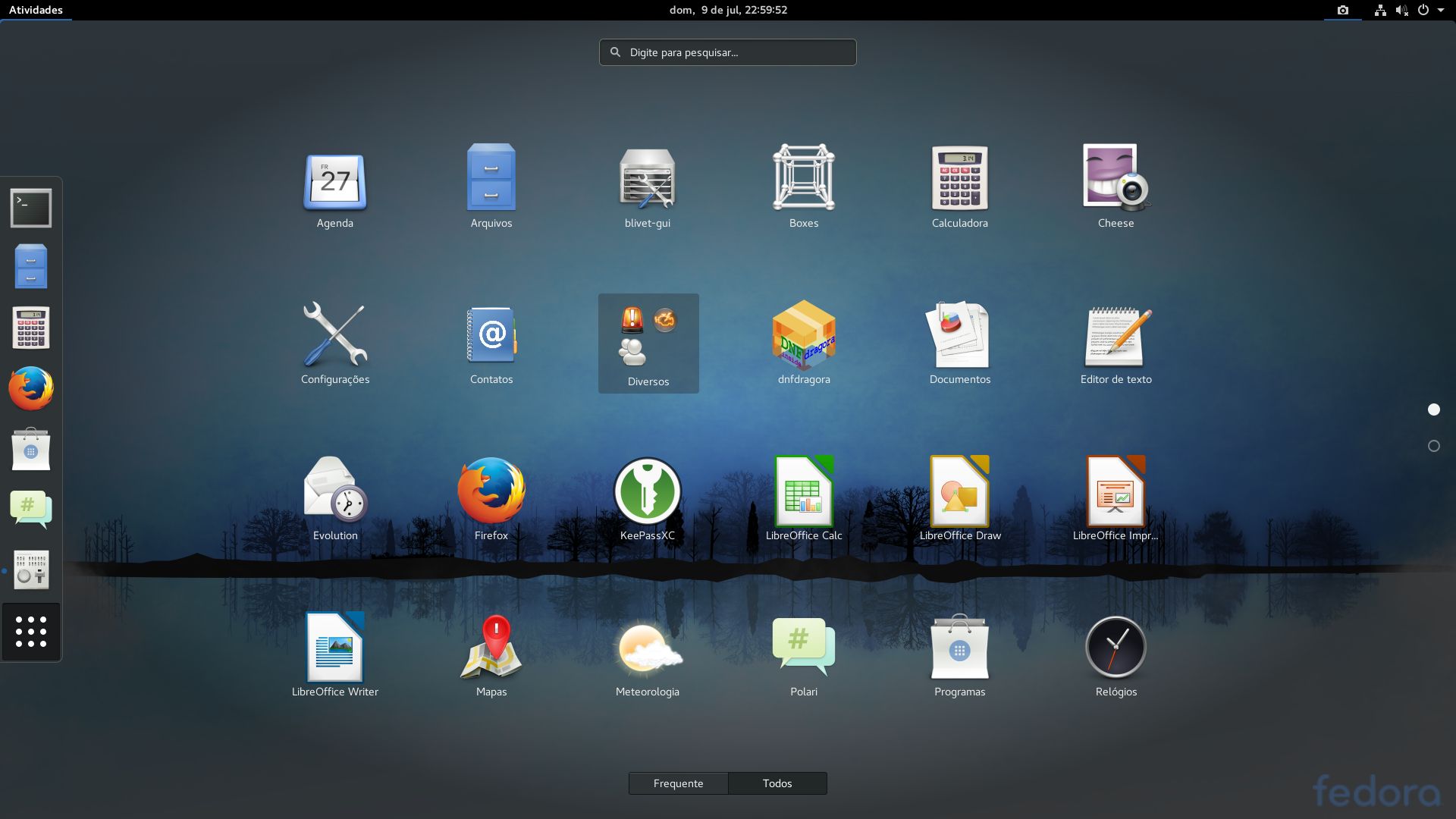Screen dimensions: 1456x819
Task: Open the volume control in top bar
Action: (1402, 10)
